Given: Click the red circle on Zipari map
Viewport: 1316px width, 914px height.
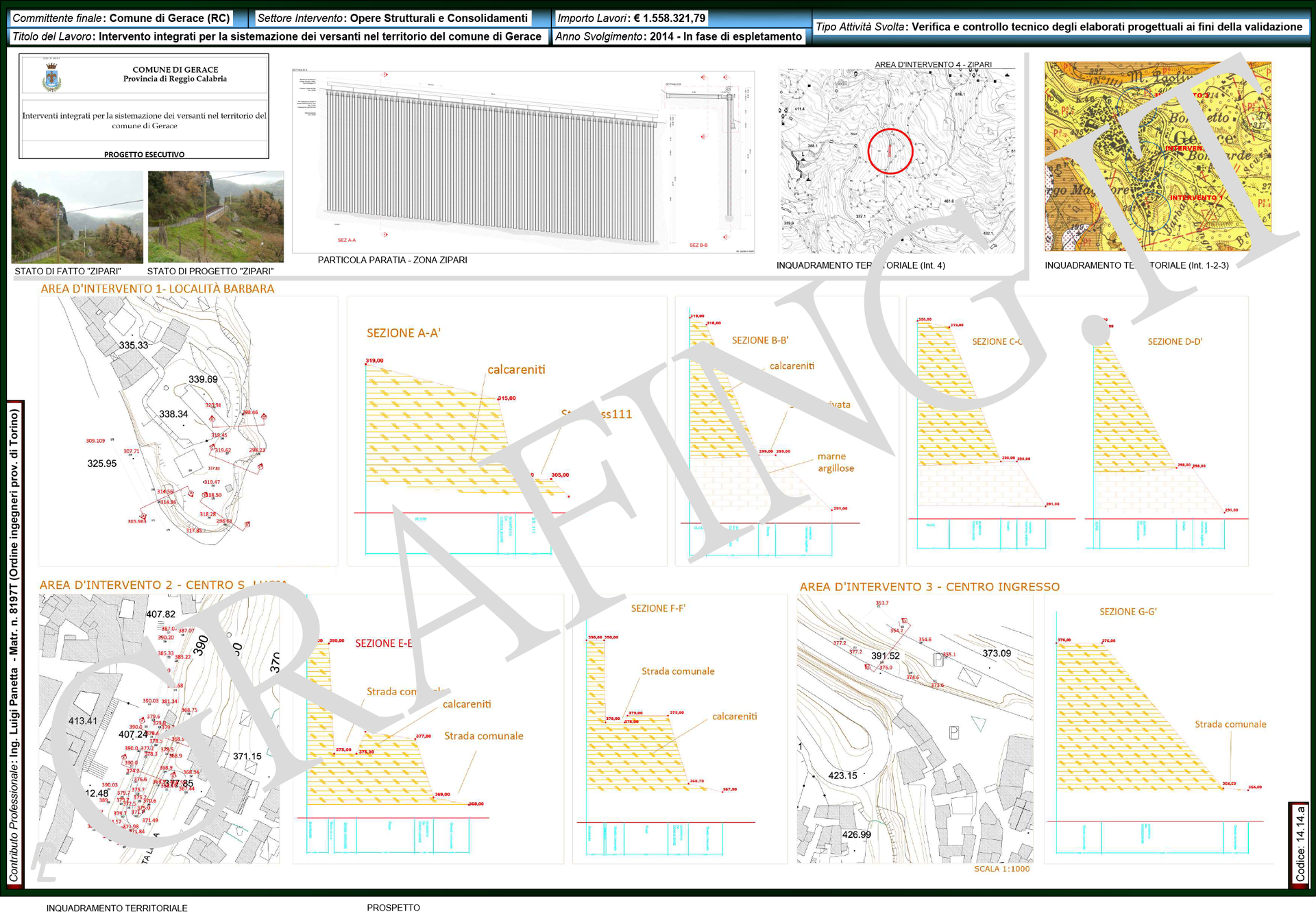Looking at the screenshot, I should (x=890, y=151).
